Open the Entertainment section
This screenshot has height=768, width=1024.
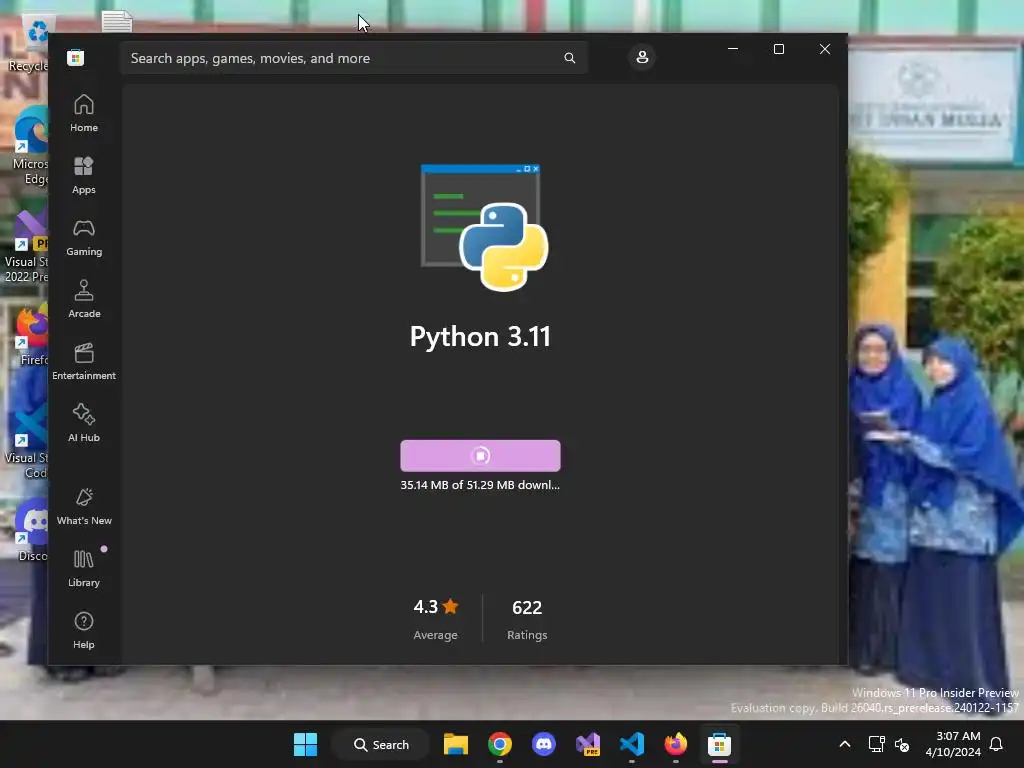(x=84, y=361)
